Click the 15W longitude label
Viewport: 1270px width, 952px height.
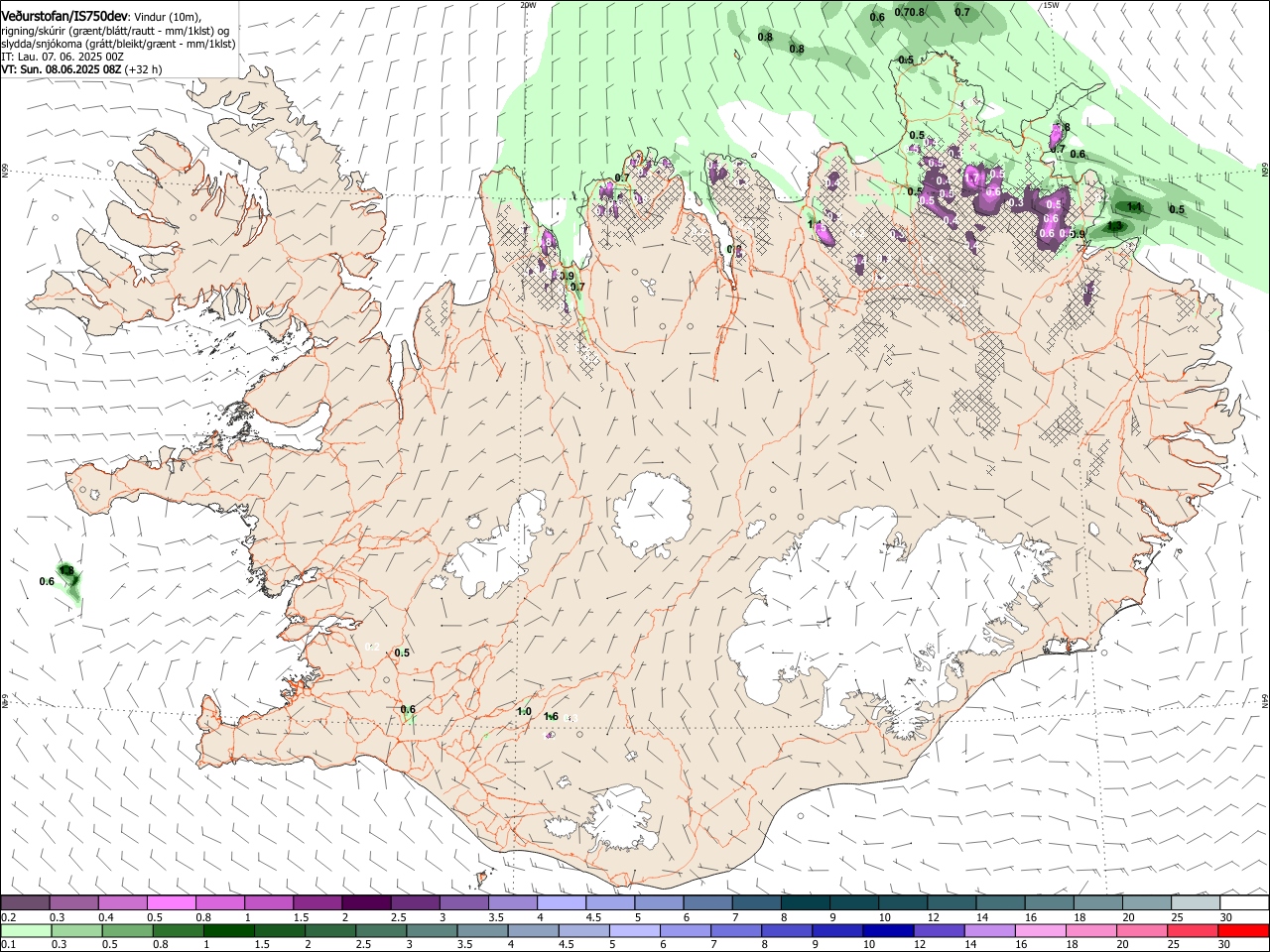click(1051, 5)
